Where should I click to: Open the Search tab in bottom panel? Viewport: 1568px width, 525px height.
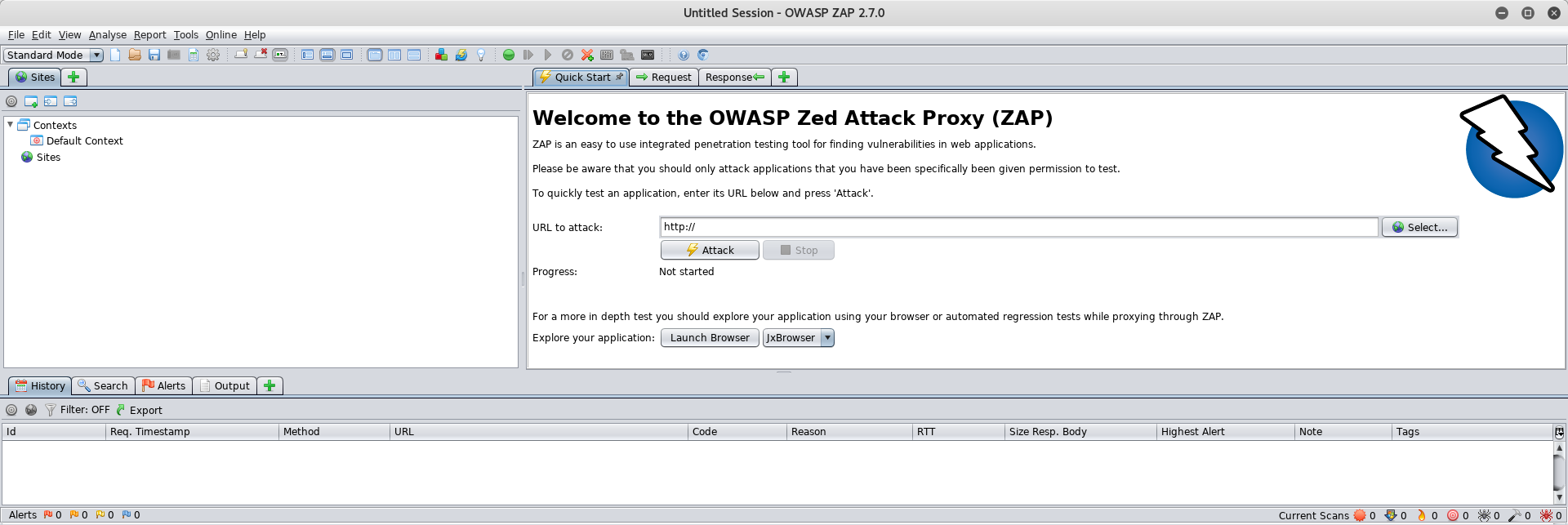[103, 385]
